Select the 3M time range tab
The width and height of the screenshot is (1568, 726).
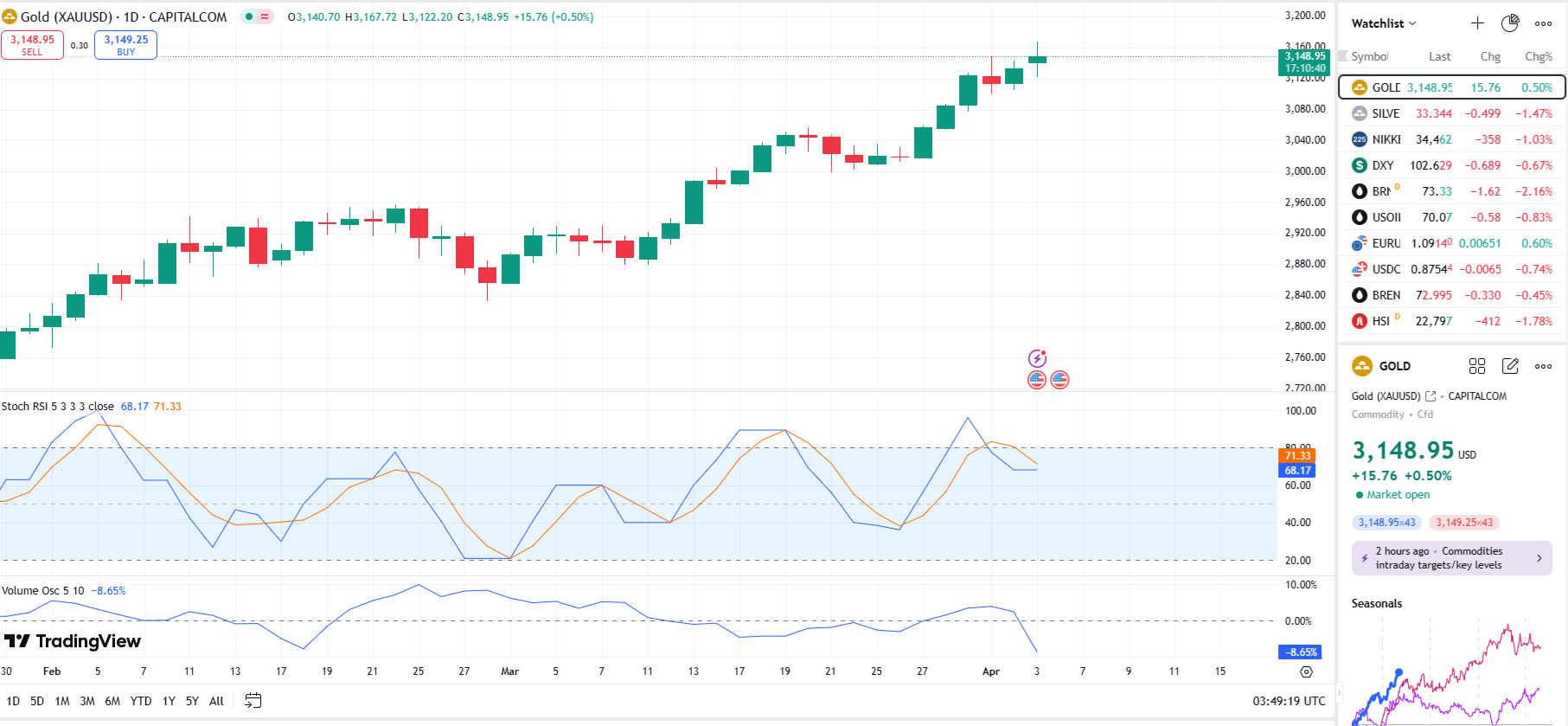pos(87,701)
